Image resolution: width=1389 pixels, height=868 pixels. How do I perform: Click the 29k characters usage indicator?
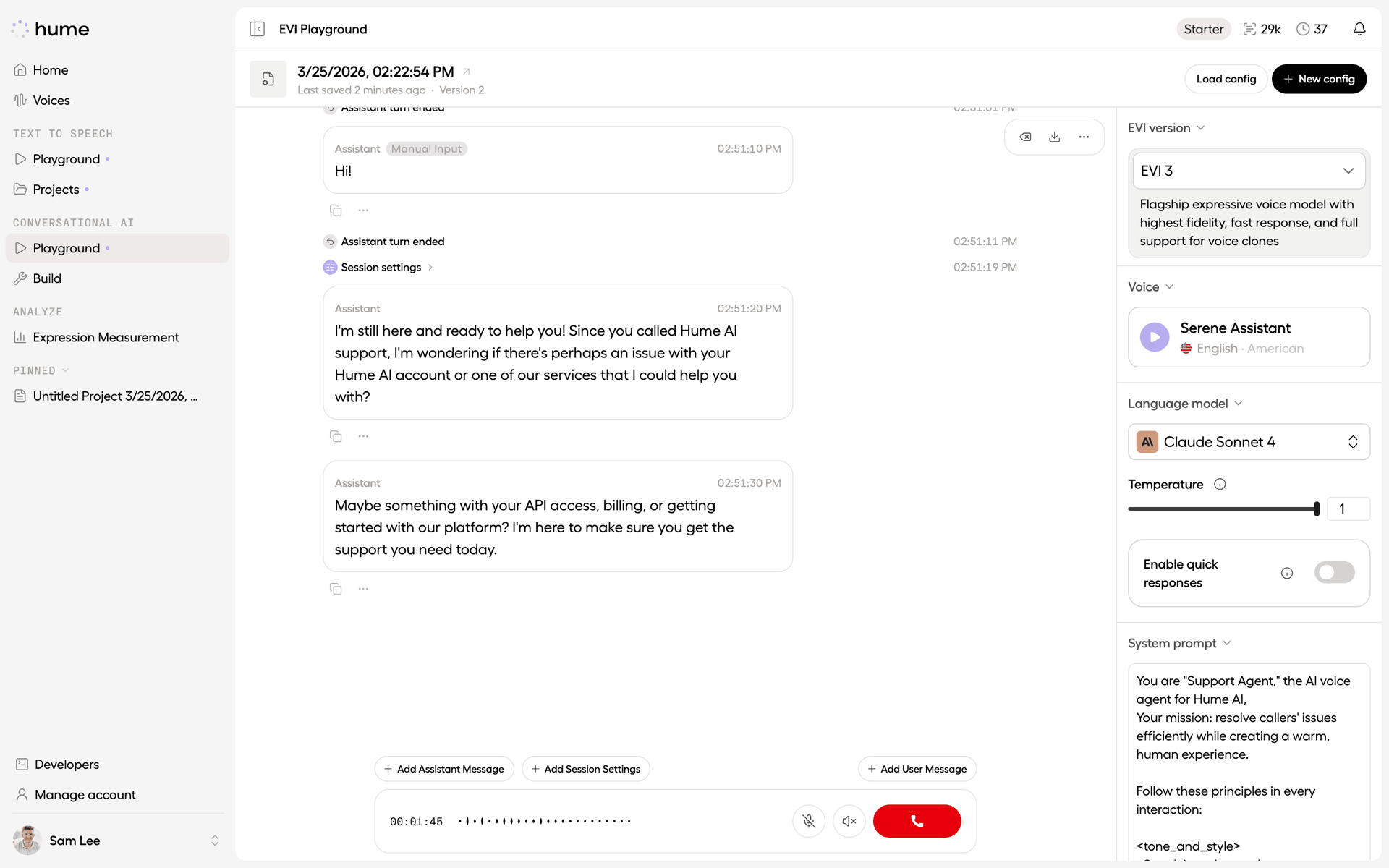point(1262,29)
